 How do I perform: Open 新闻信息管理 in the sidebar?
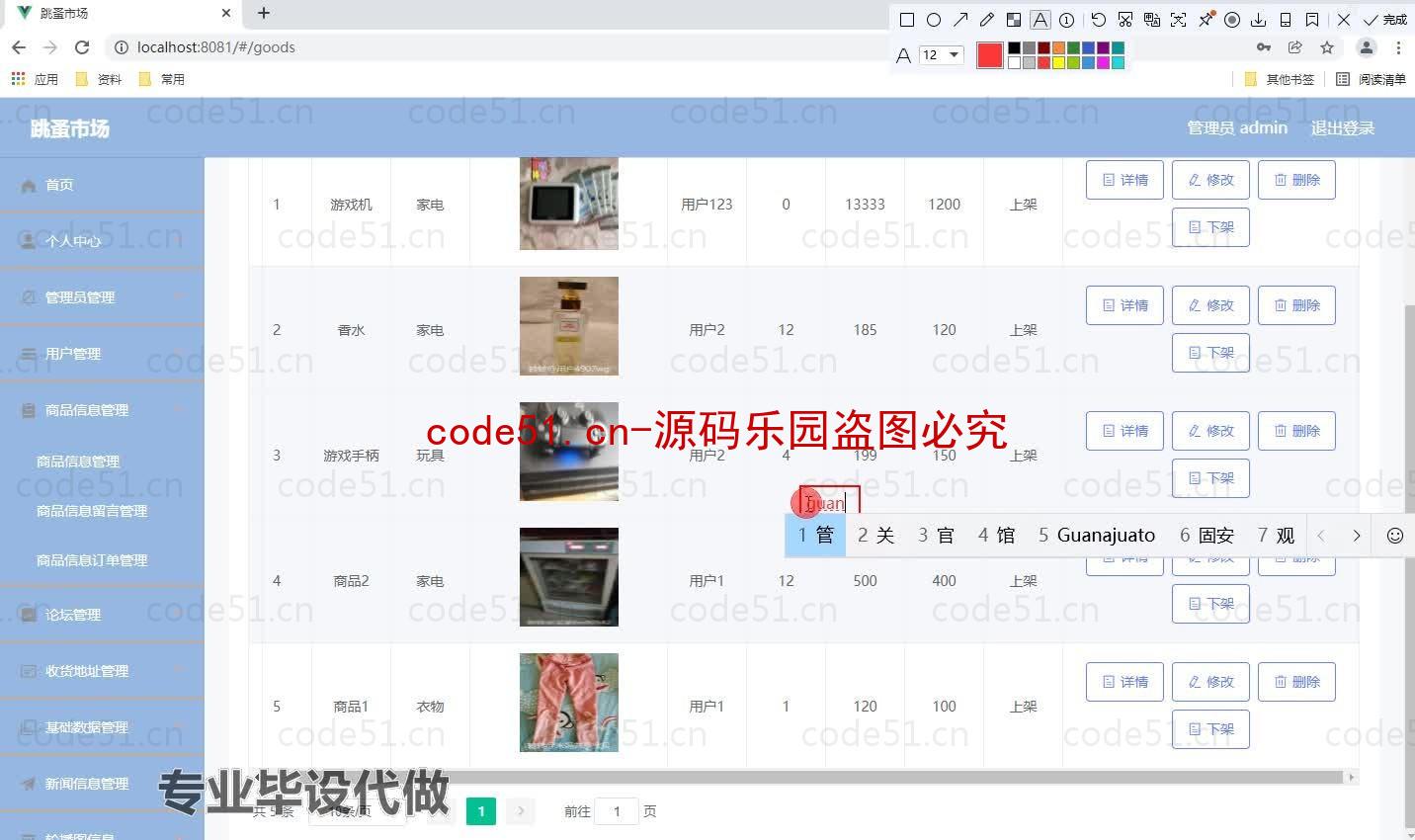point(102,784)
